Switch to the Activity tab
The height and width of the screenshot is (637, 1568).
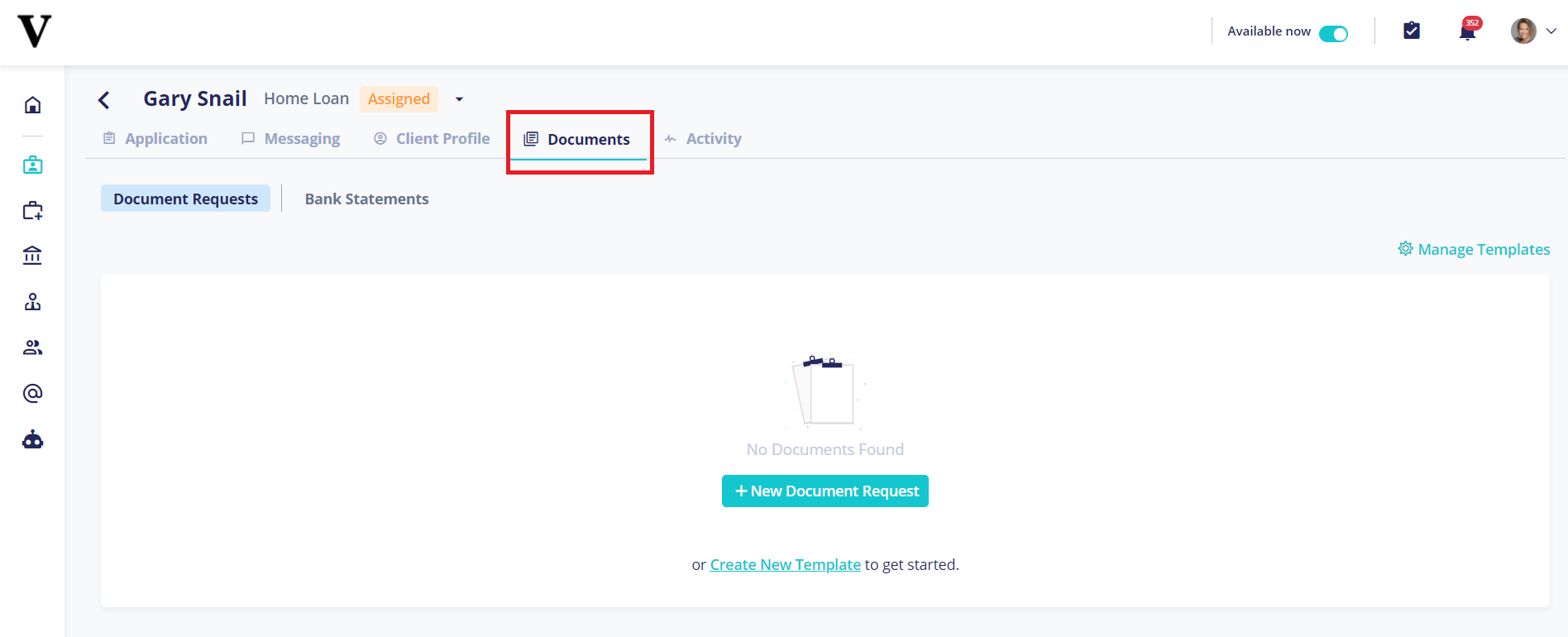(x=703, y=139)
